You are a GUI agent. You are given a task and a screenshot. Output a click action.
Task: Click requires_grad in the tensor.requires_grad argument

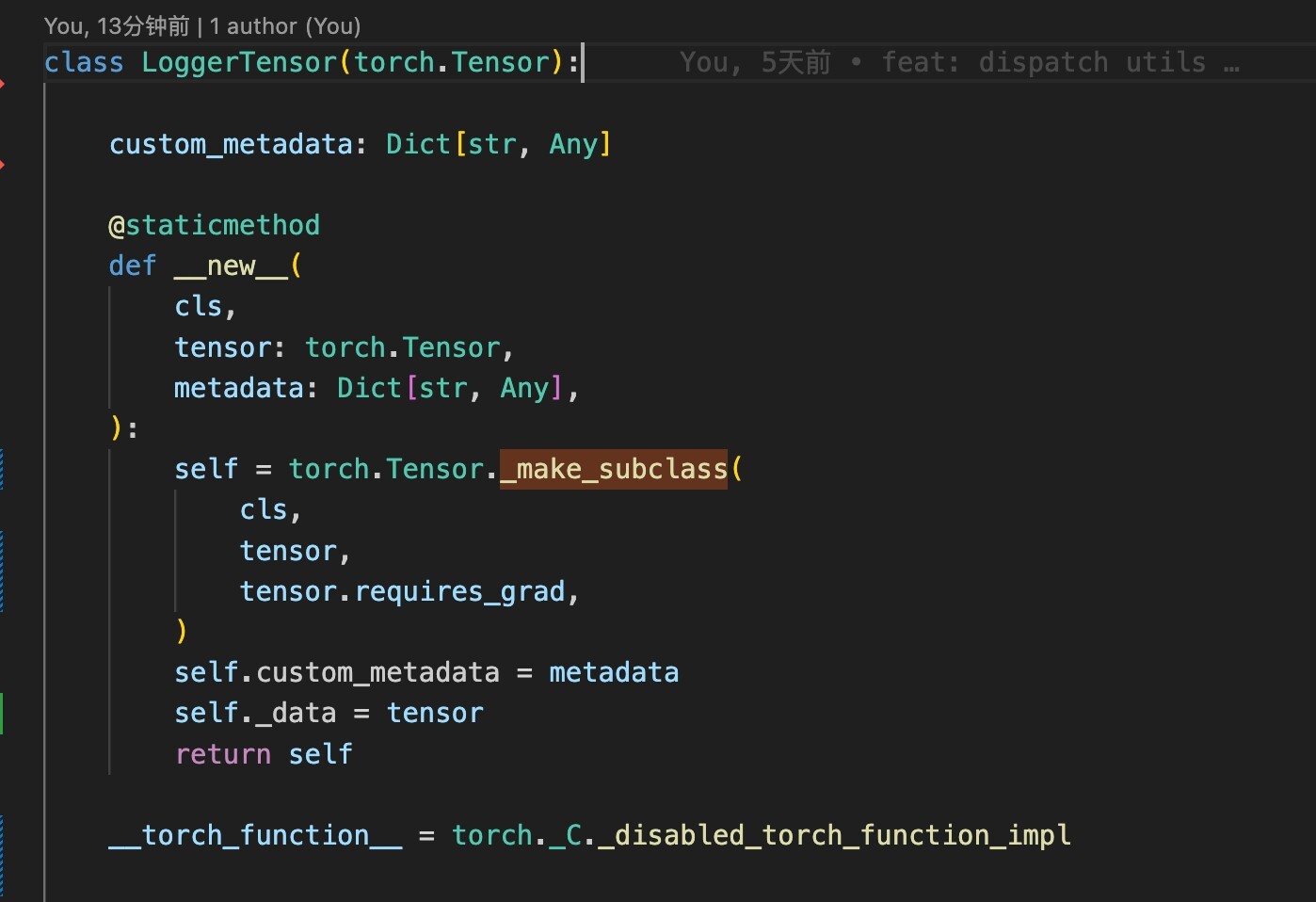459,591
